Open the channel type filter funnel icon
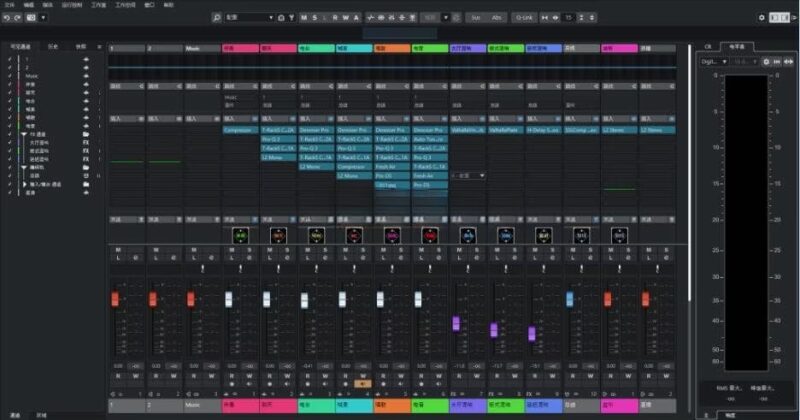The height and width of the screenshot is (420, 800). (291, 17)
